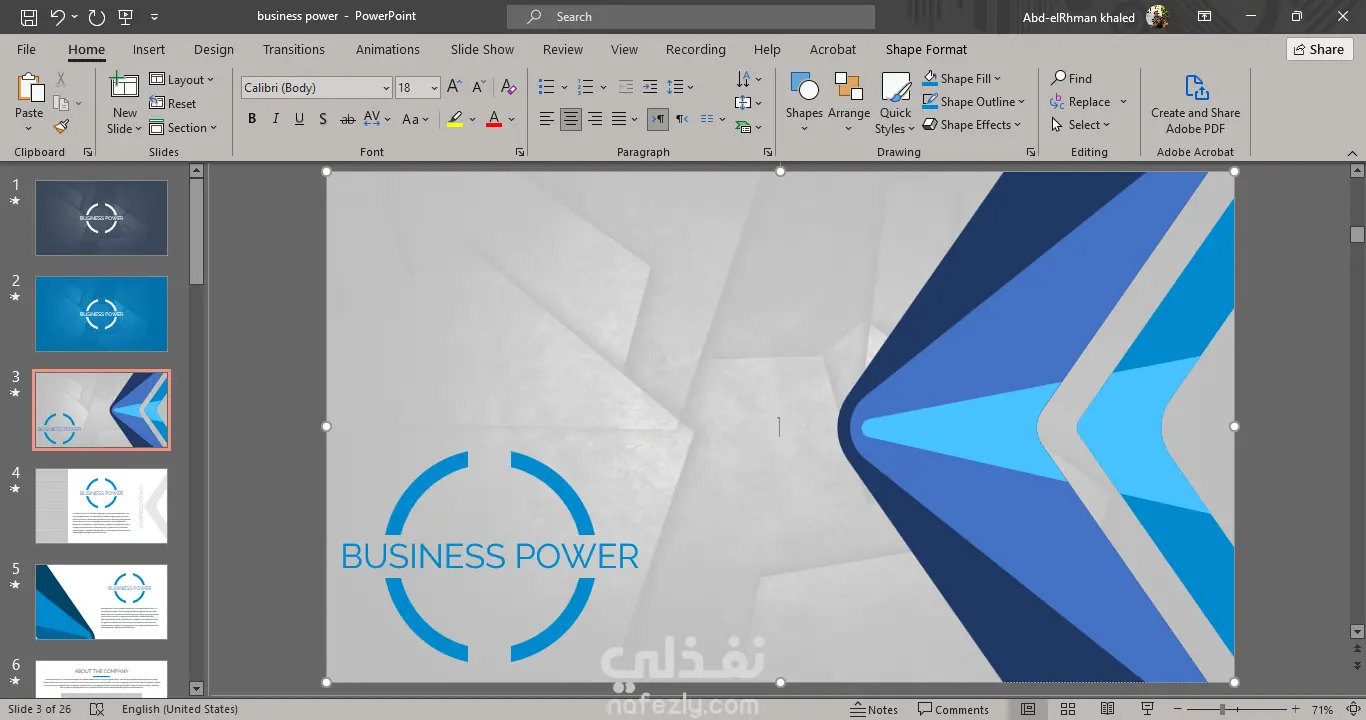Screen dimensions: 1366x720
Task: Click Create and Share Adobe PDF
Action: [x=1195, y=104]
